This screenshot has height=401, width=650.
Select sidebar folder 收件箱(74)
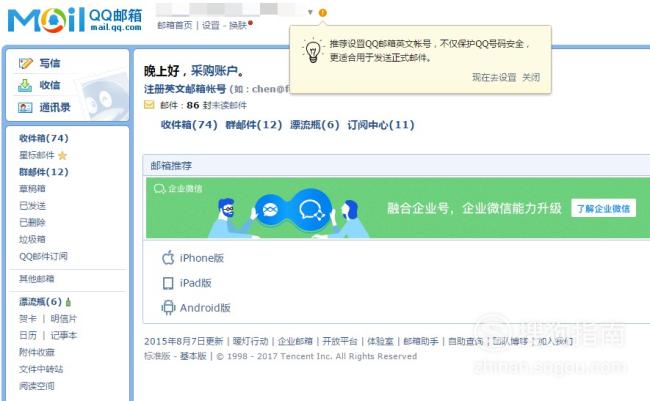[44, 138]
